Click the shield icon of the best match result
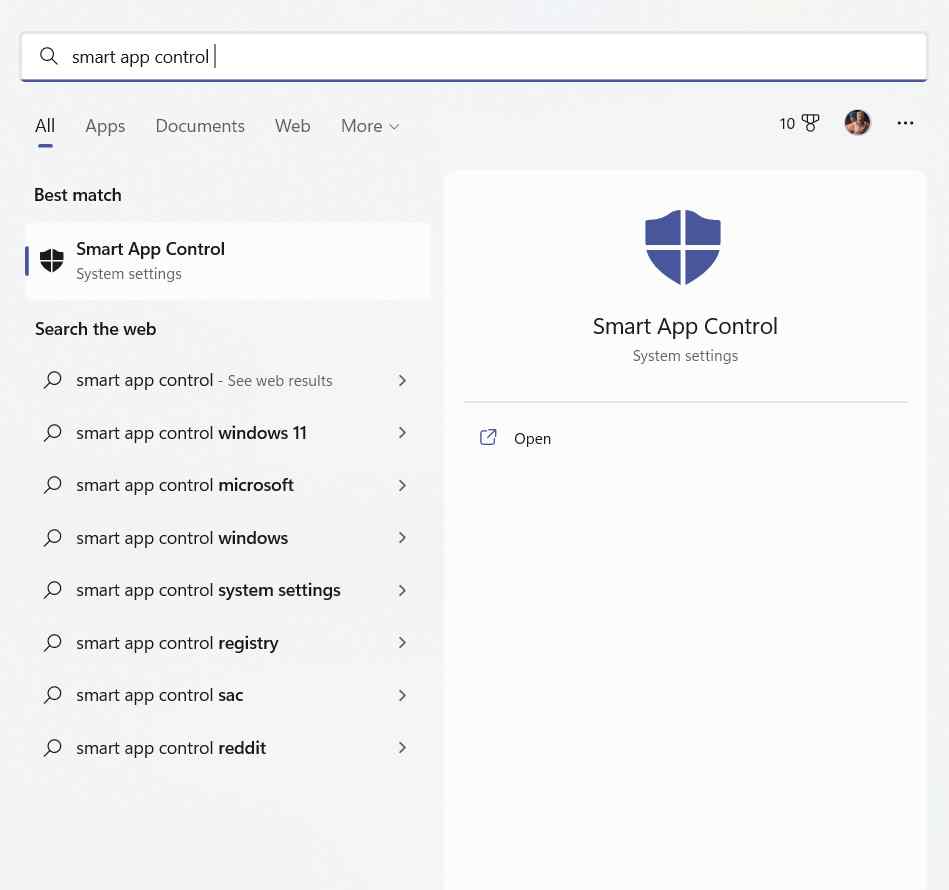This screenshot has width=949, height=890. click(x=51, y=261)
